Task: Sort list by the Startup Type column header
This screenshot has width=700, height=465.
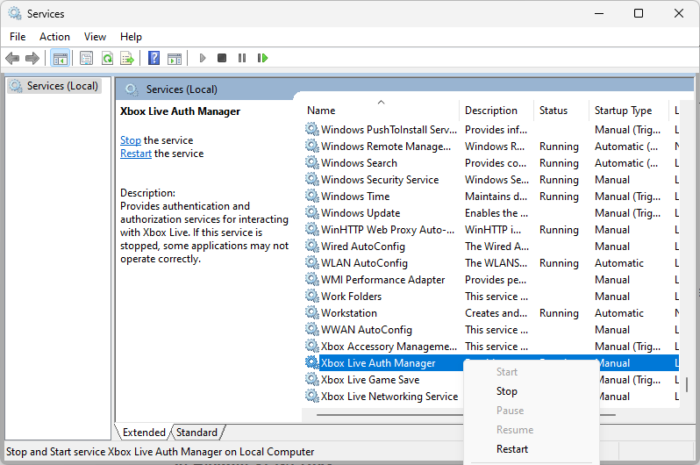Action: [623, 110]
